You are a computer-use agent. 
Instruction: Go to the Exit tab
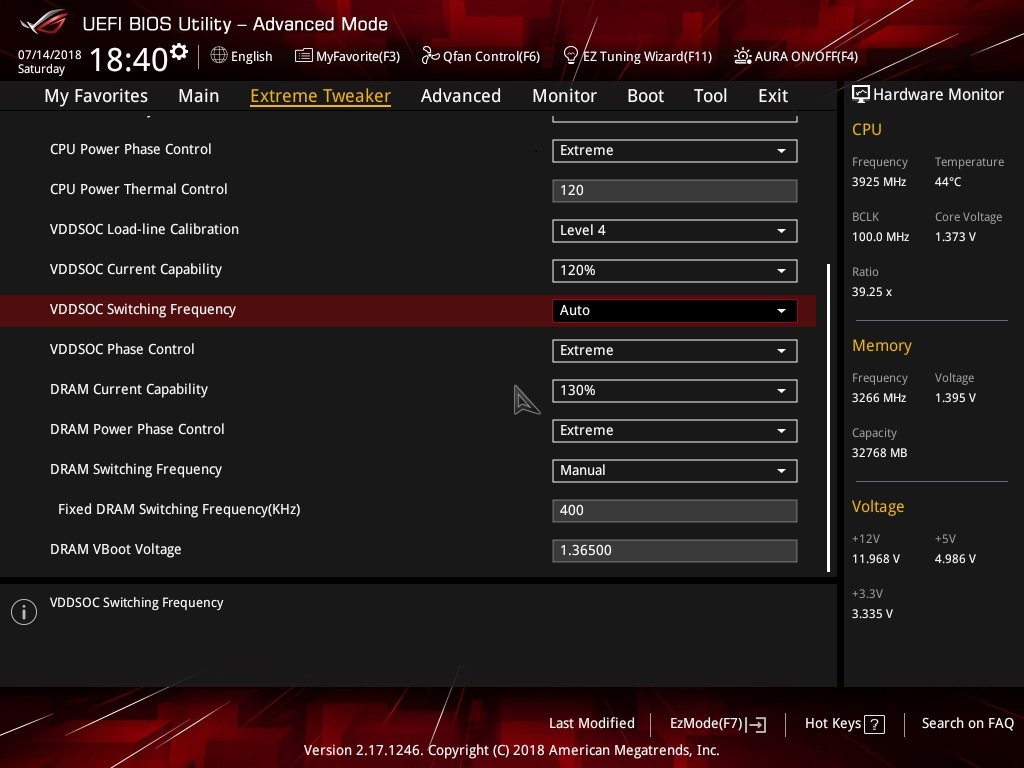coord(773,96)
